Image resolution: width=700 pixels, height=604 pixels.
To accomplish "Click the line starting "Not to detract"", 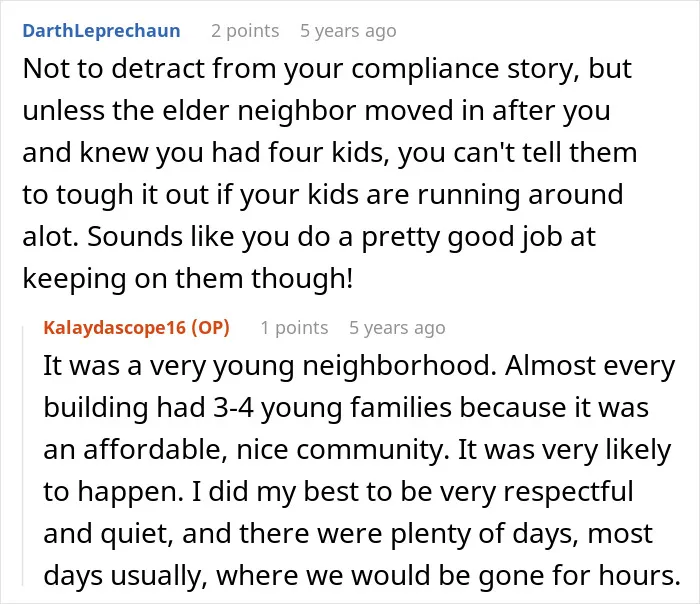I will tap(327, 69).
